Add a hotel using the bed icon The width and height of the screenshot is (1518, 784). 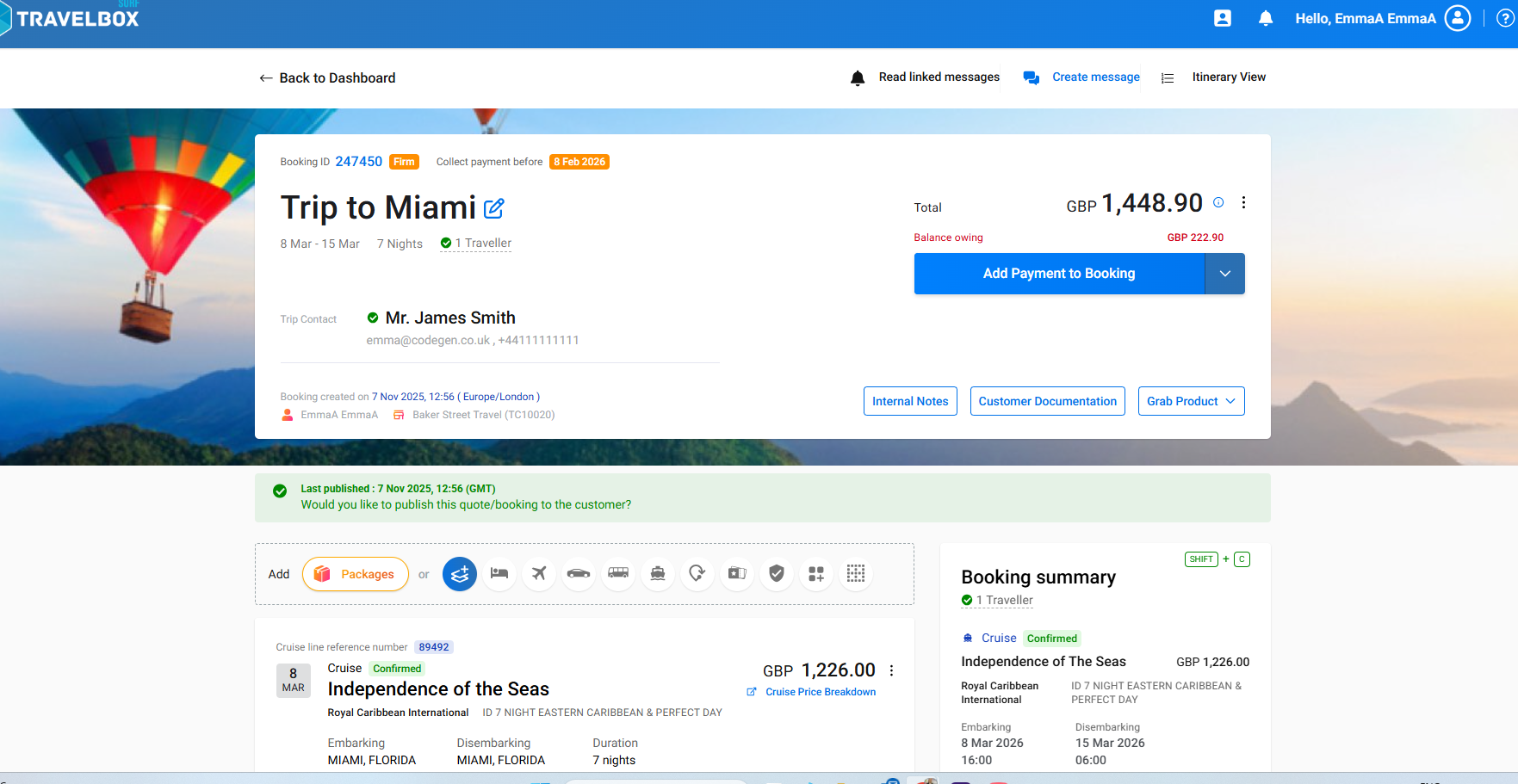point(499,574)
